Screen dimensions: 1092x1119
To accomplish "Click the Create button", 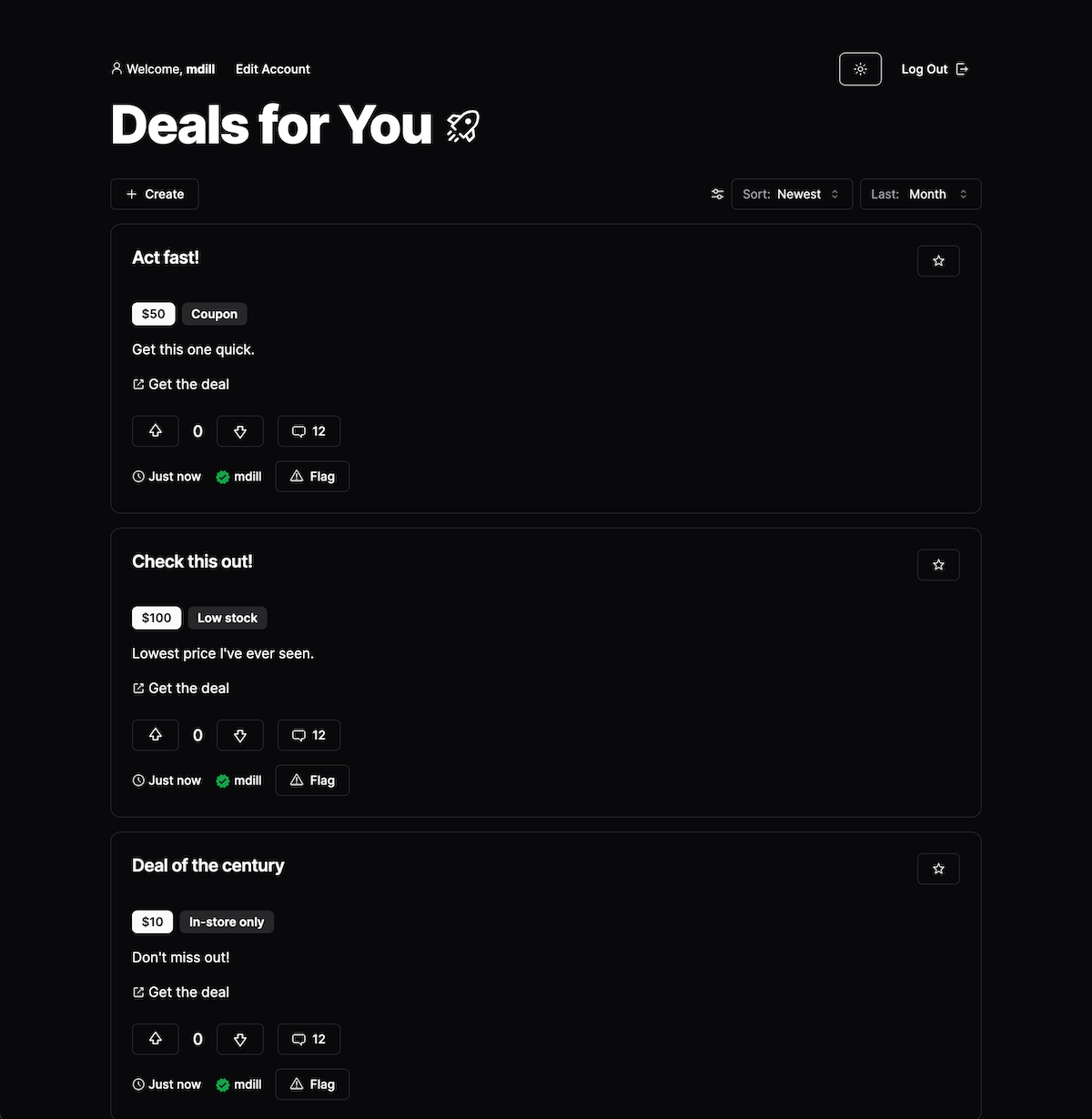I will (x=155, y=194).
